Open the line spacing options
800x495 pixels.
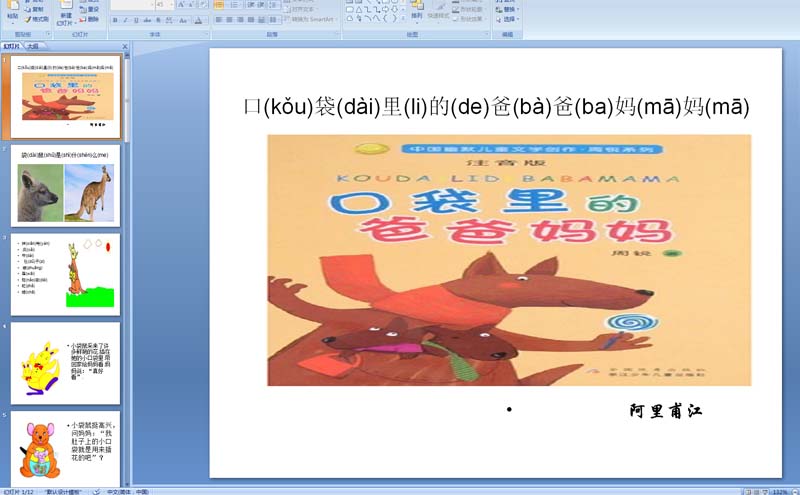point(274,5)
